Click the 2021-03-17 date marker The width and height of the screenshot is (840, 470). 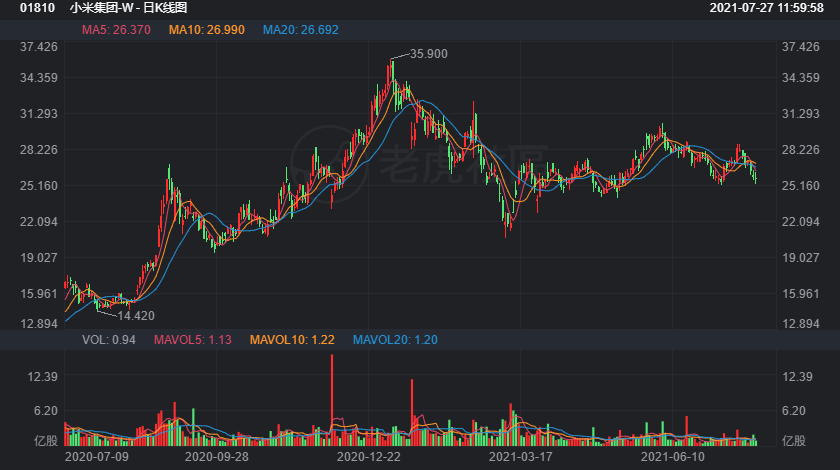tap(520, 456)
